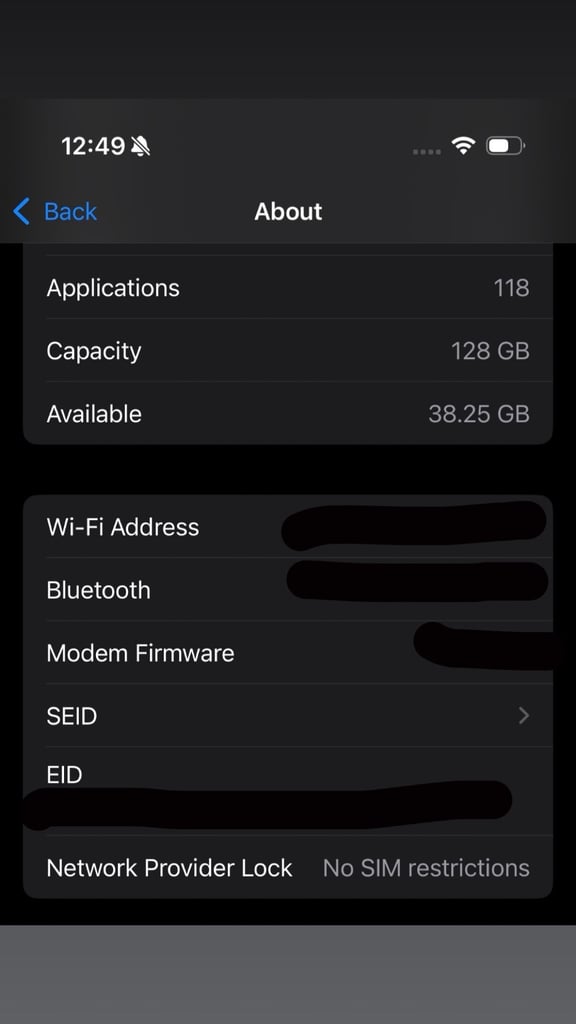Tap the 12:49 clock in status bar
Image resolution: width=576 pixels, height=1024 pixels.
tap(93, 146)
